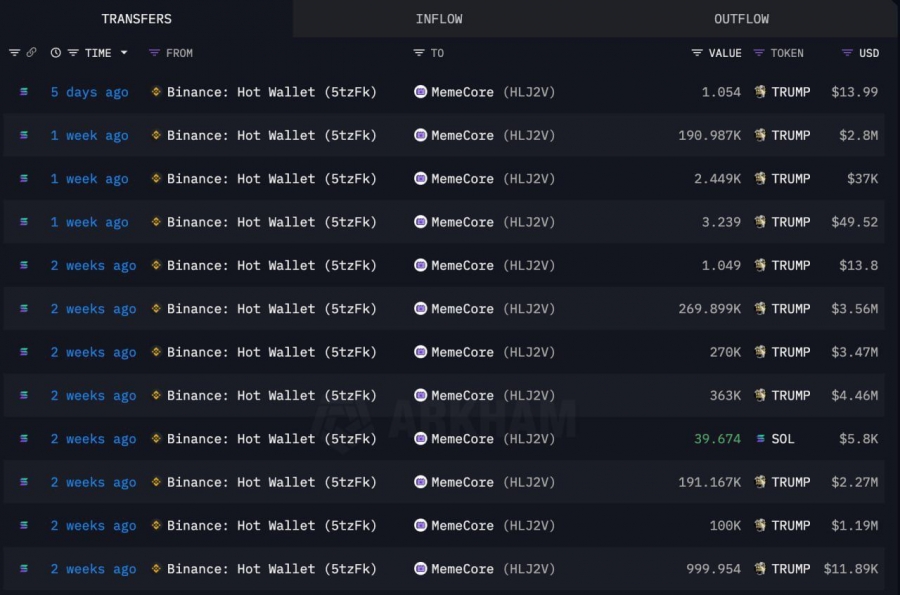Select the TRANSFERS tab
The width and height of the screenshot is (900, 595).
[x=137, y=19]
